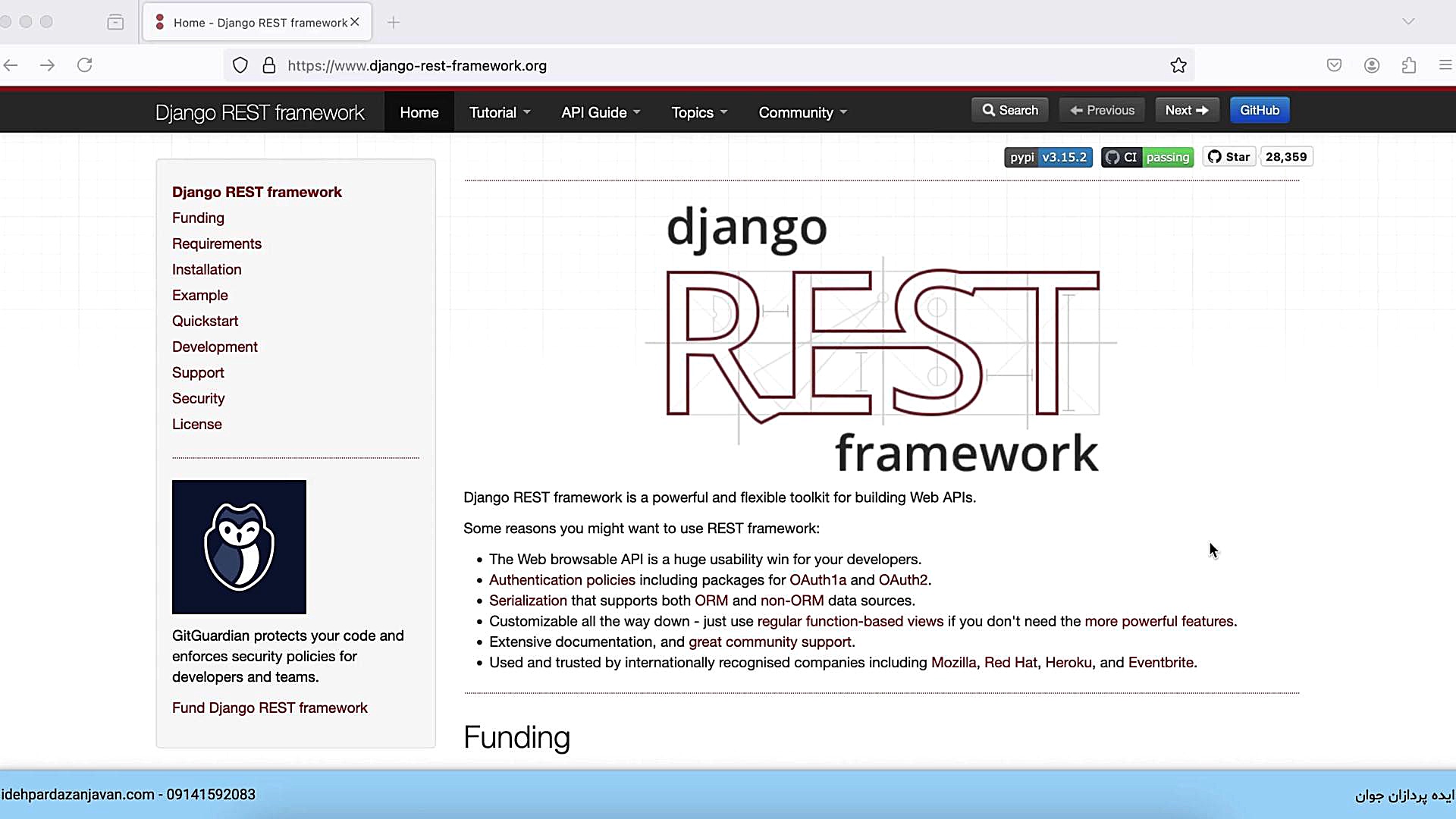Open a new tab with plus icon
This screenshot has height=819, width=1456.
pos(394,23)
